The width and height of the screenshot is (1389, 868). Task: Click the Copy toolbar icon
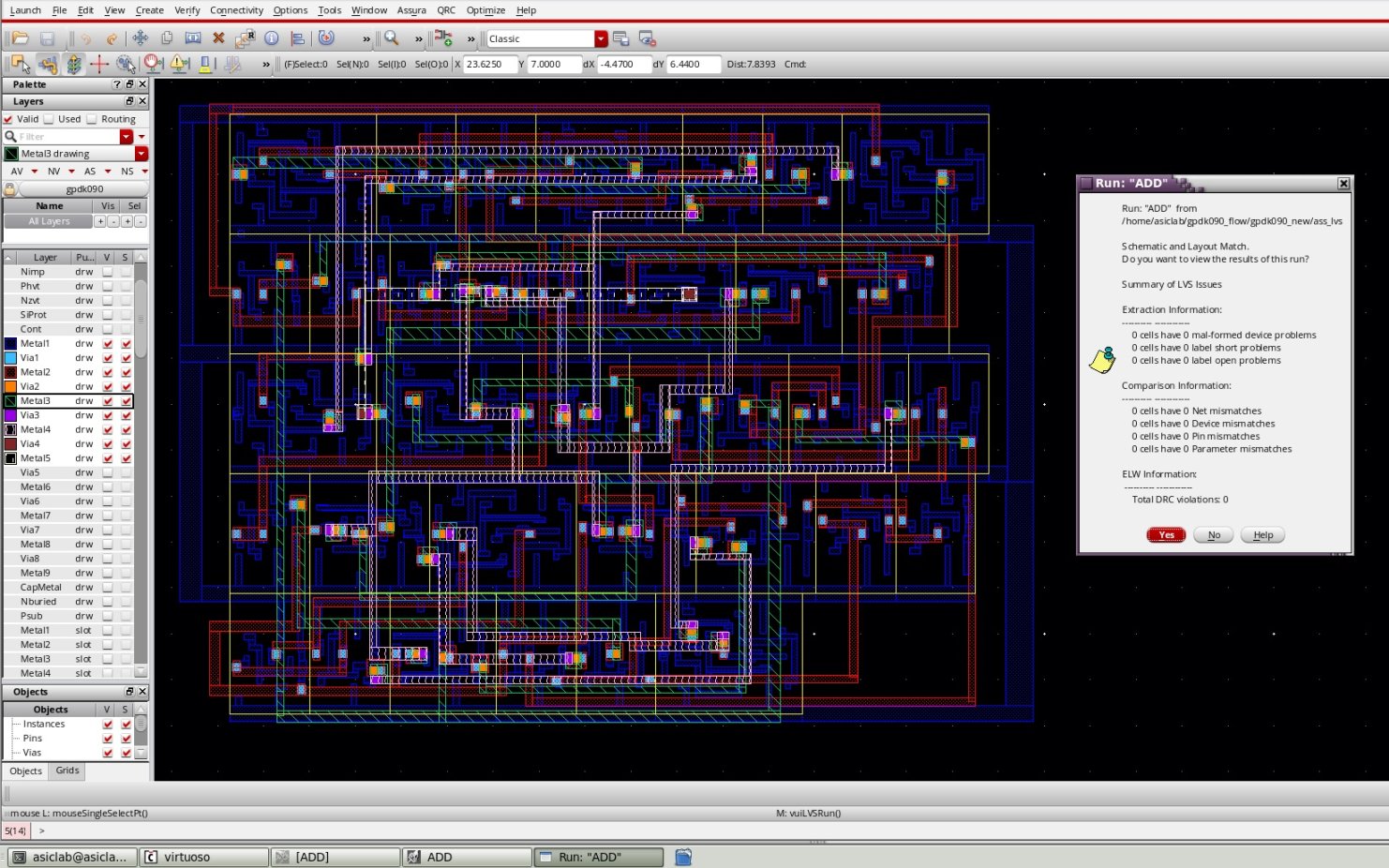click(167, 38)
